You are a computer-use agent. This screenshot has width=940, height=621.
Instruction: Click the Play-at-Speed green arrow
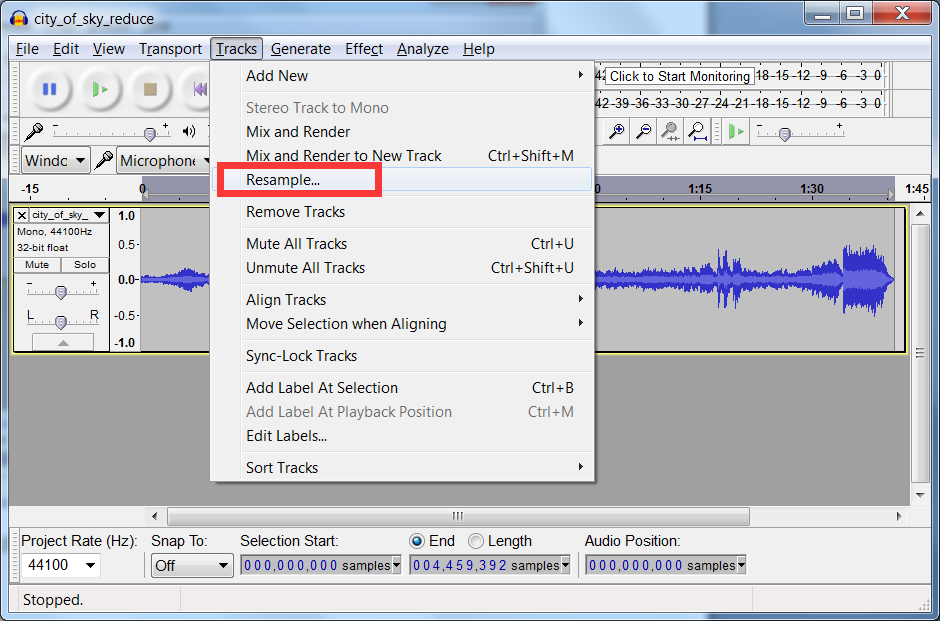click(735, 131)
